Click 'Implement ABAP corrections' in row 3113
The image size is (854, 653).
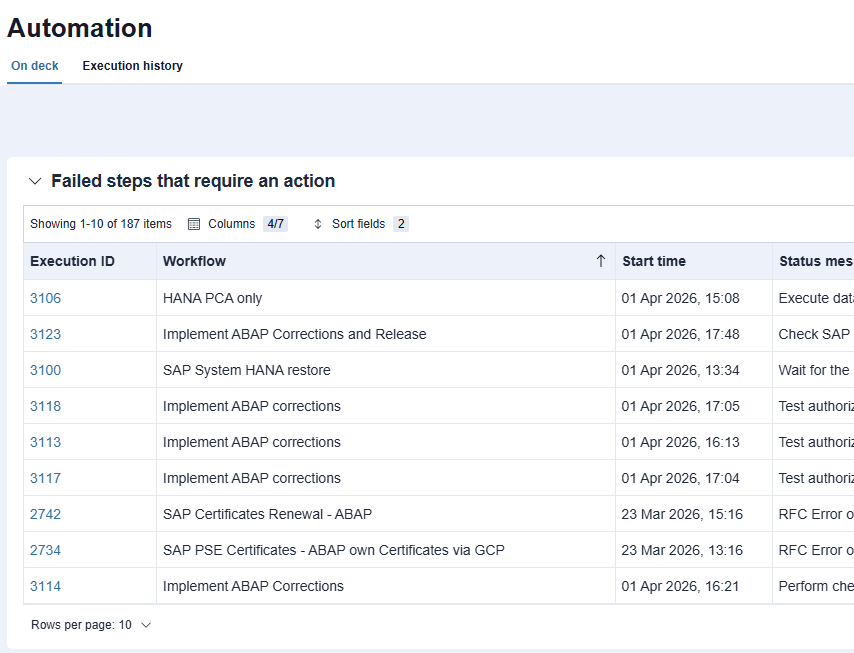coord(252,442)
